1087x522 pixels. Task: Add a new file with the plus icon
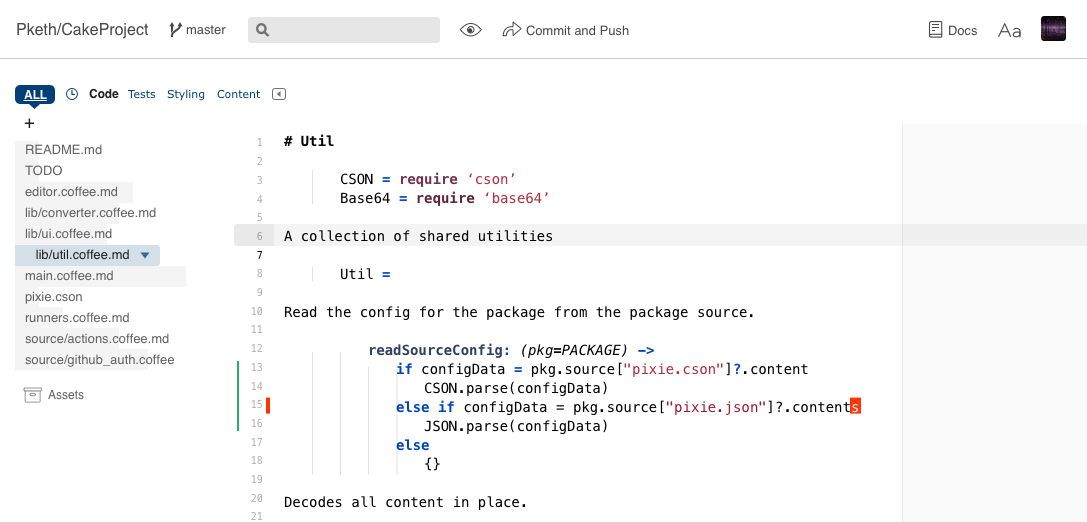coord(29,123)
